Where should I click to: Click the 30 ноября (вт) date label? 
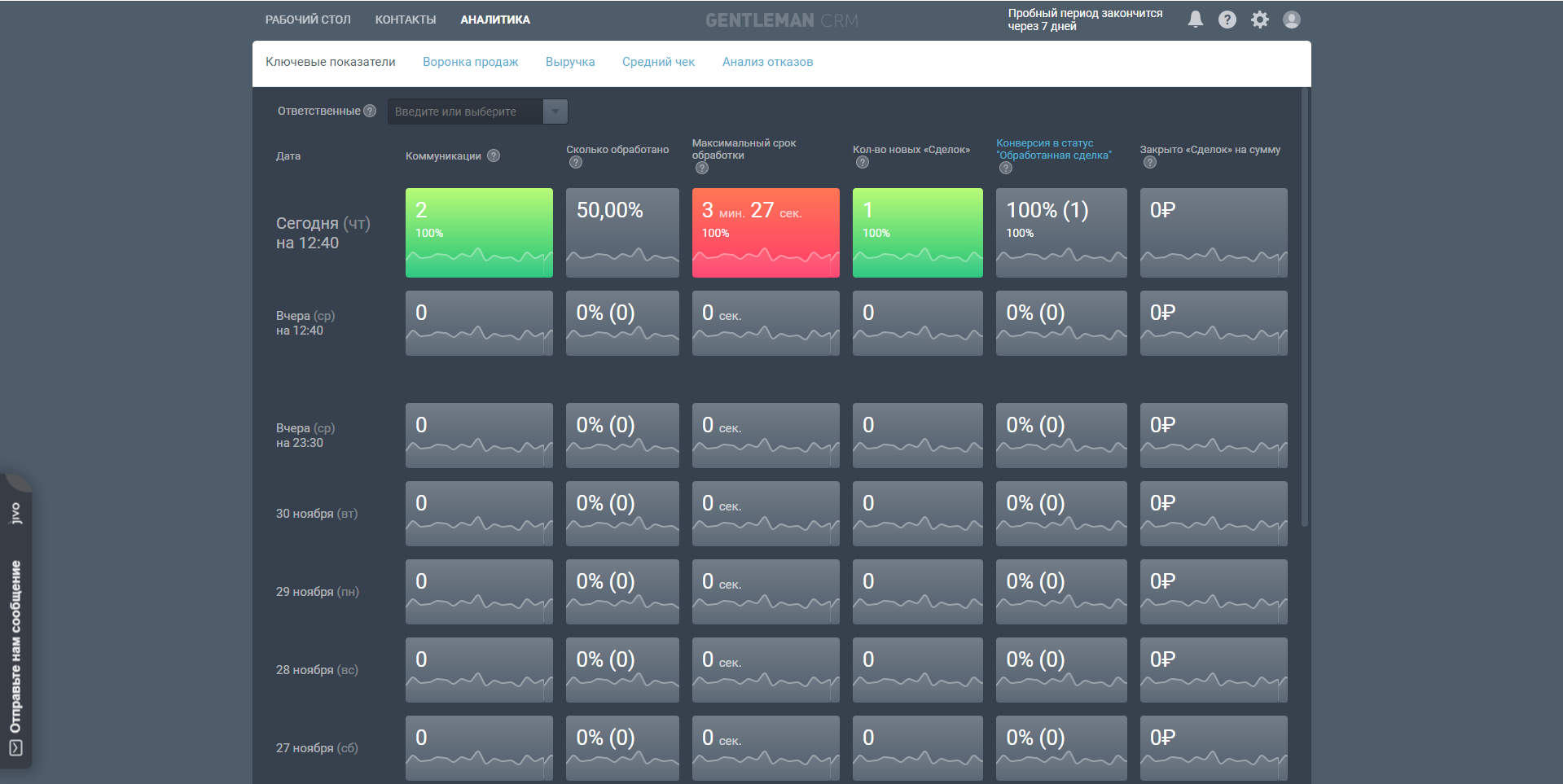(317, 514)
